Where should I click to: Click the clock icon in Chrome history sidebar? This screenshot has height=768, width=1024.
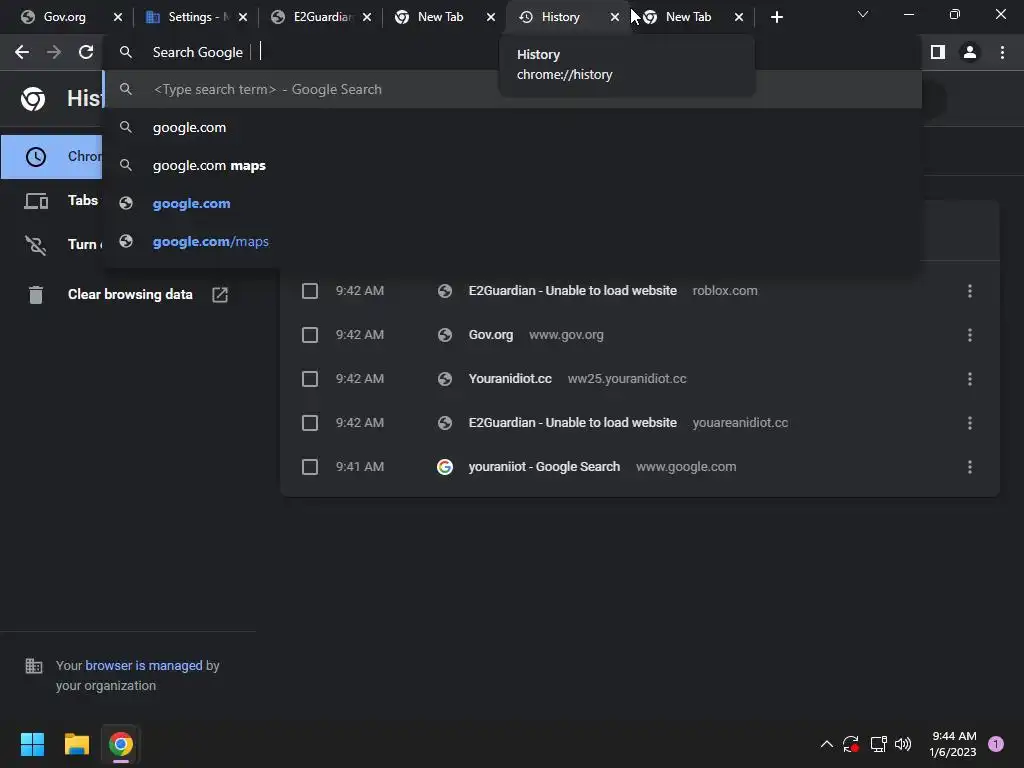[x=36, y=157]
